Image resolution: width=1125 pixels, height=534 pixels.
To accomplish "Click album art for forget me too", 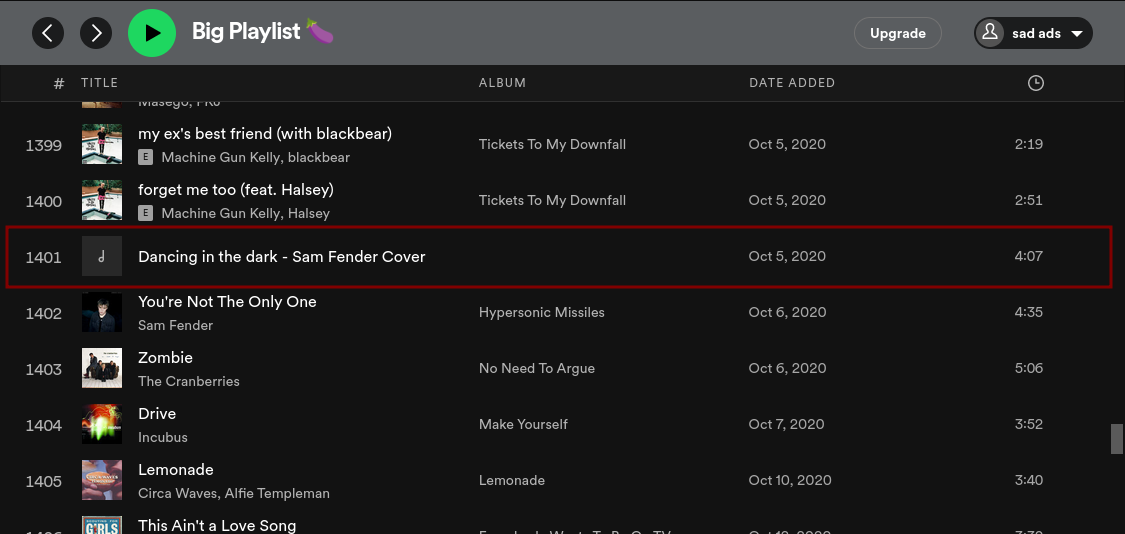I will tap(102, 200).
